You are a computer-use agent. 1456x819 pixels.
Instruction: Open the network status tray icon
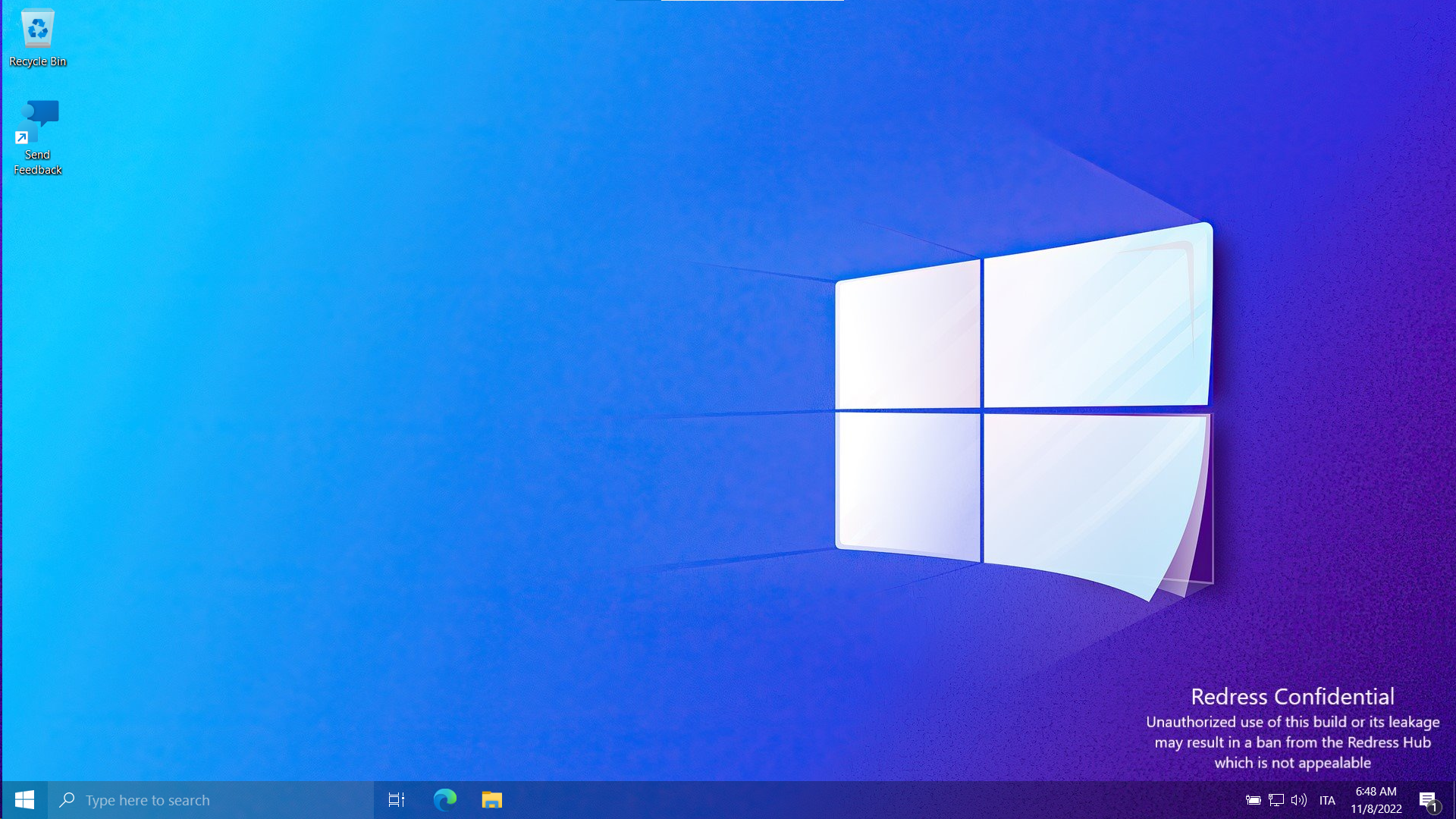click(x=1276, y=800)
